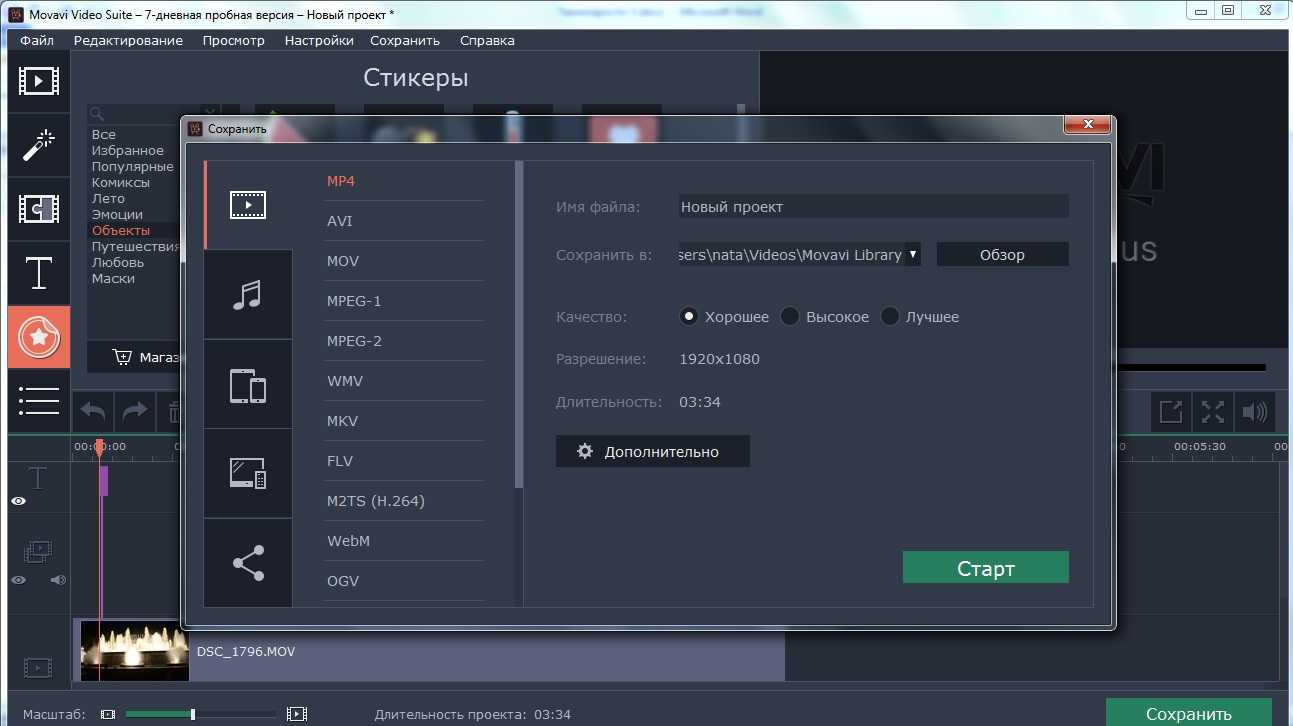Click the Обзор browse button
The width and height of the screenshot is (1293, 726).
1002,255
